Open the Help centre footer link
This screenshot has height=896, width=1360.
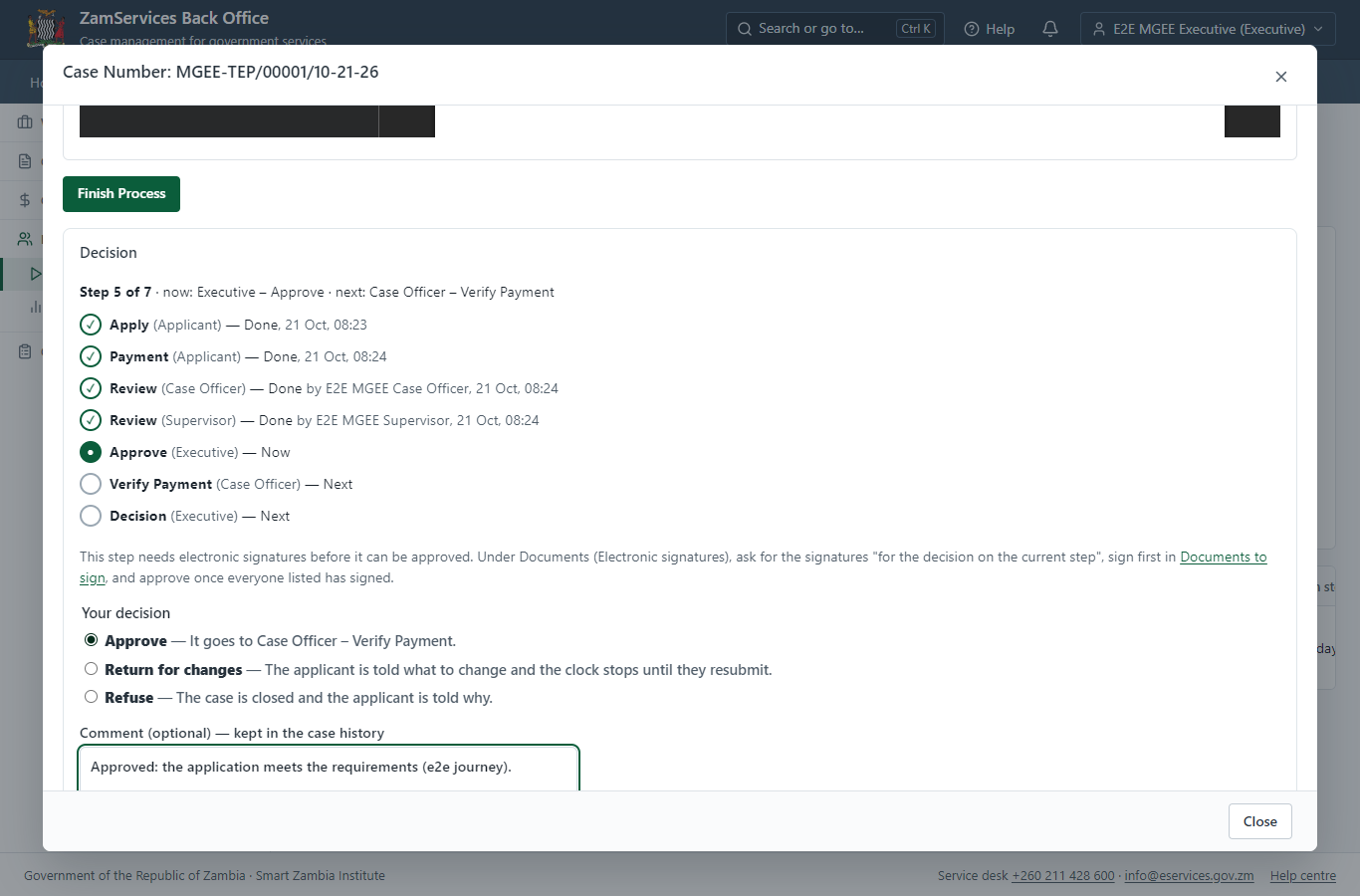click(x=1303, y=876)
